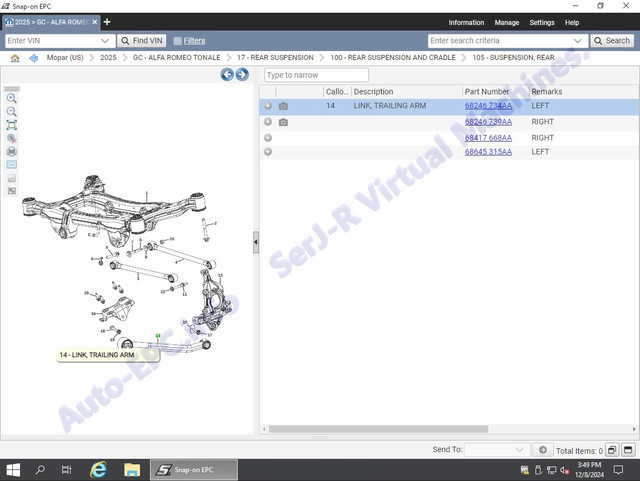The width and height of the screenshot is (640, 481).
Task: Click the parts list horizontal scrollbar
Action: click(x=378, y=429)
